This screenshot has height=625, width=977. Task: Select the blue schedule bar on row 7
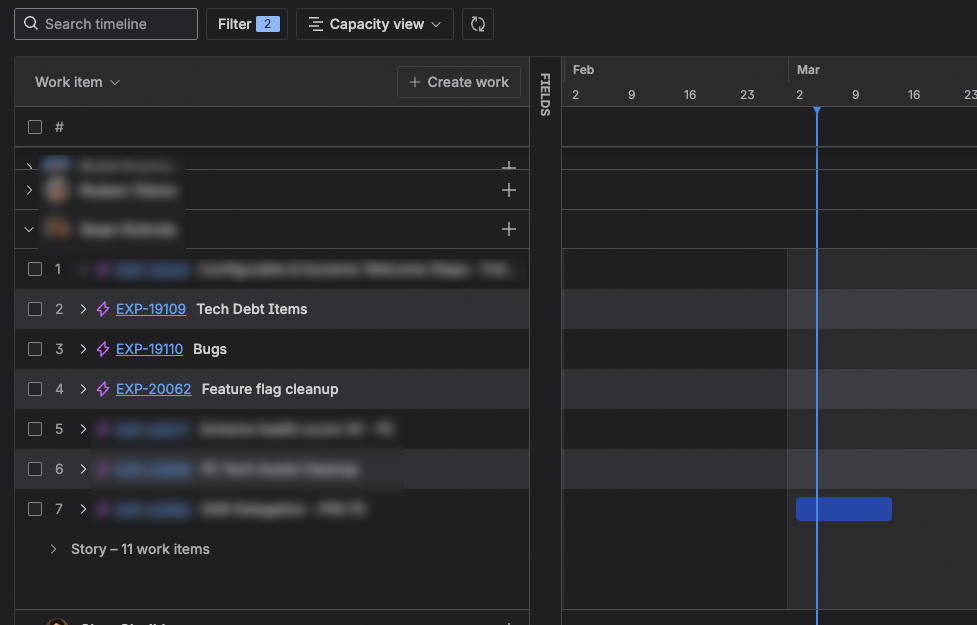[x=844, y=509]
